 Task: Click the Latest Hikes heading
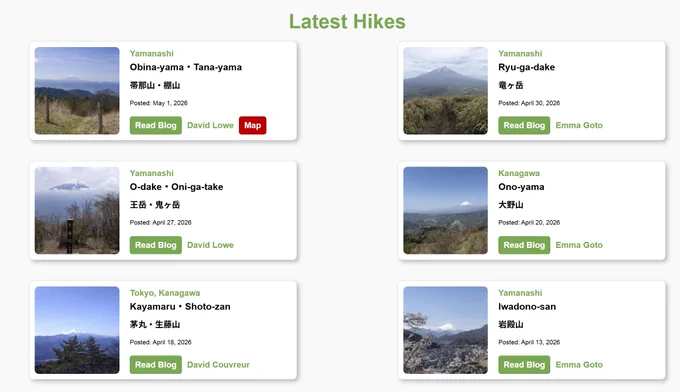[x=347, y=22]
